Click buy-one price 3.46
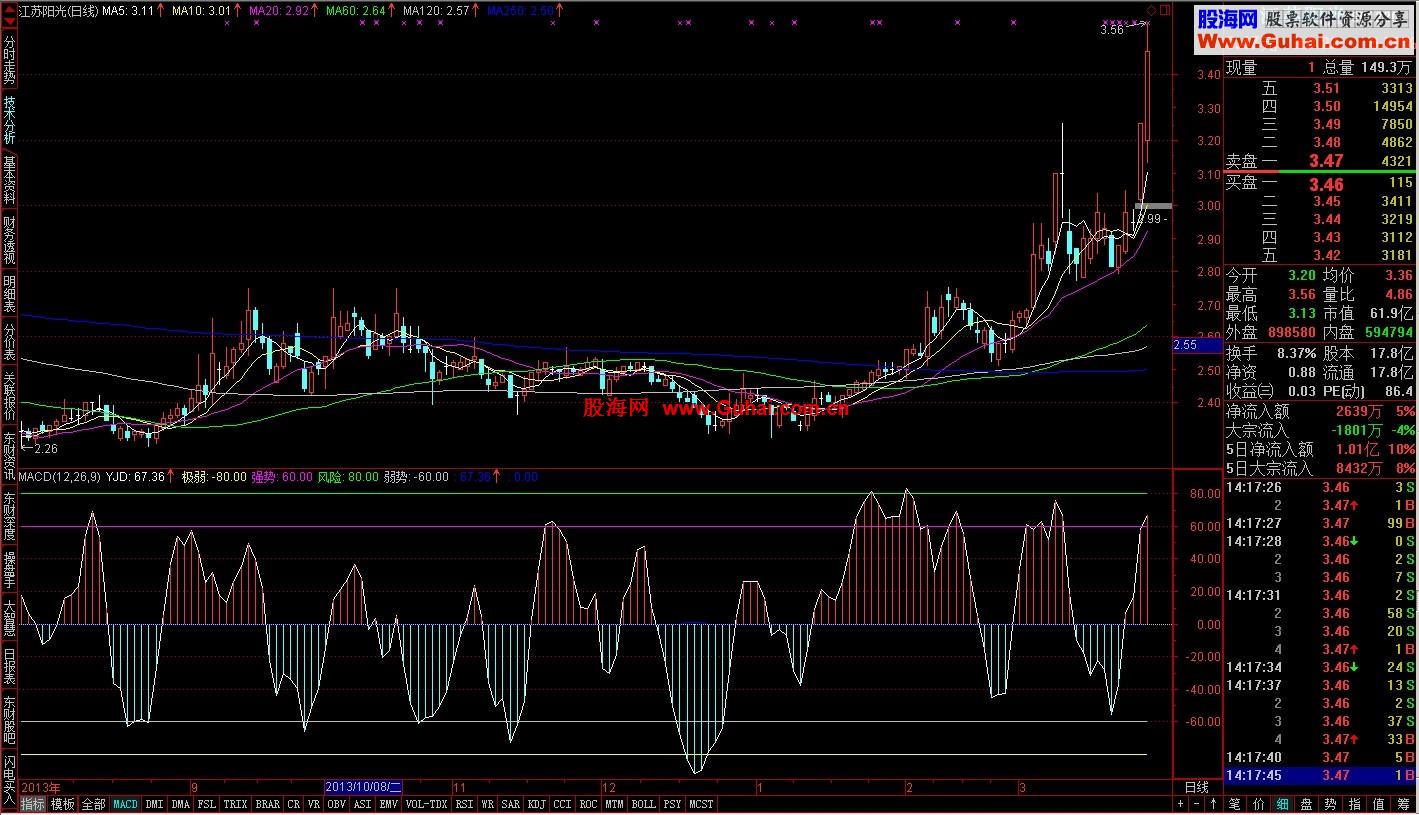 (1326, 184)
